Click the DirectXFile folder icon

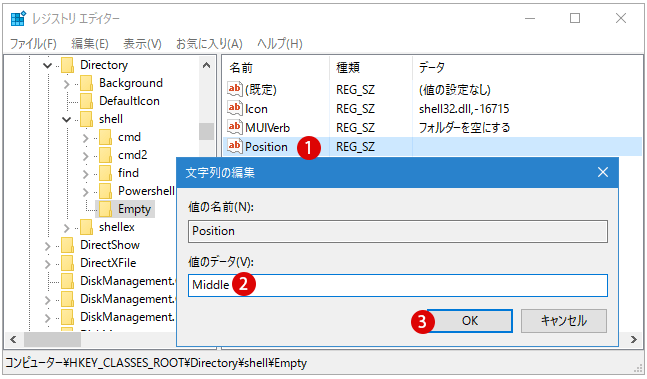(x=67, y=263)
